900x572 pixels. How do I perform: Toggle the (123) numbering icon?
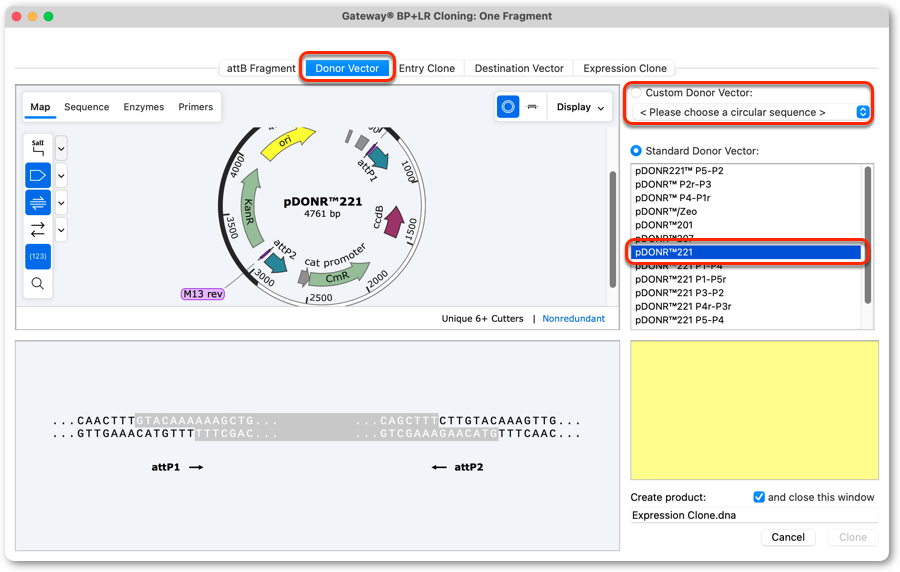click(x=38, y=256)
